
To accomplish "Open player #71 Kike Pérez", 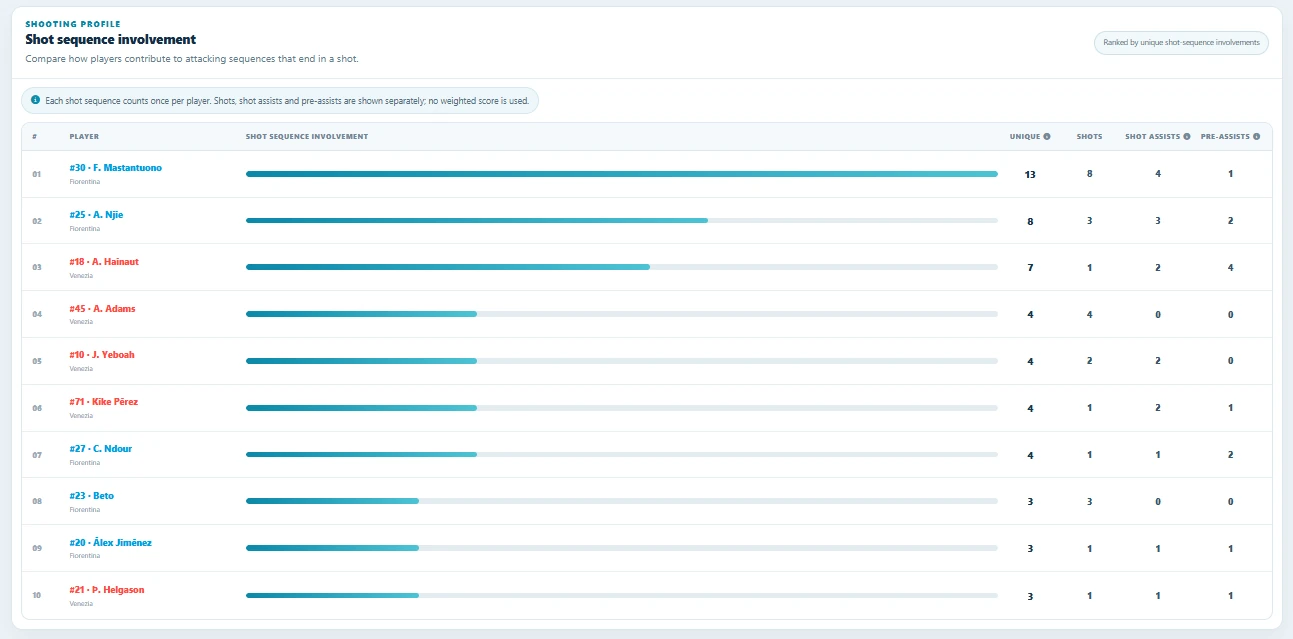I will coord(104,402).
